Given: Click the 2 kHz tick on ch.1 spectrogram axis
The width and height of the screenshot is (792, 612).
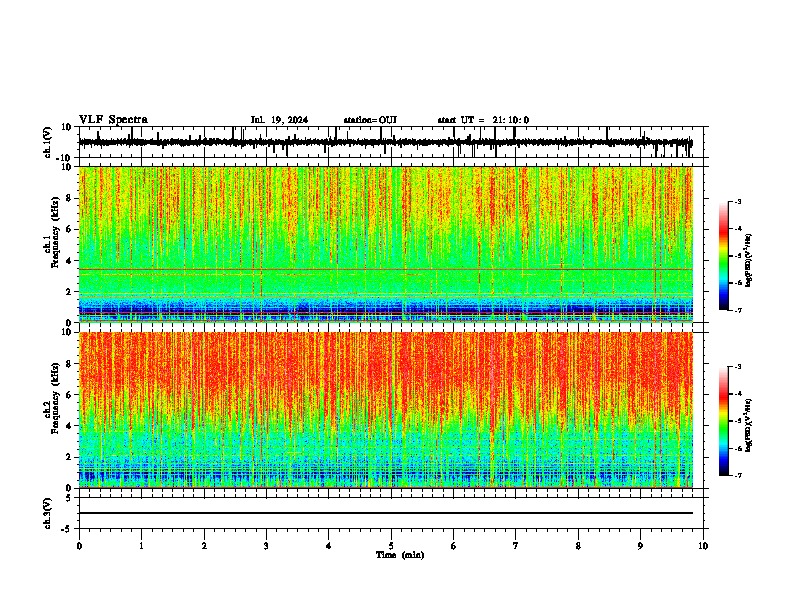Looking at the screenshot, I should [x=69, y=291].
